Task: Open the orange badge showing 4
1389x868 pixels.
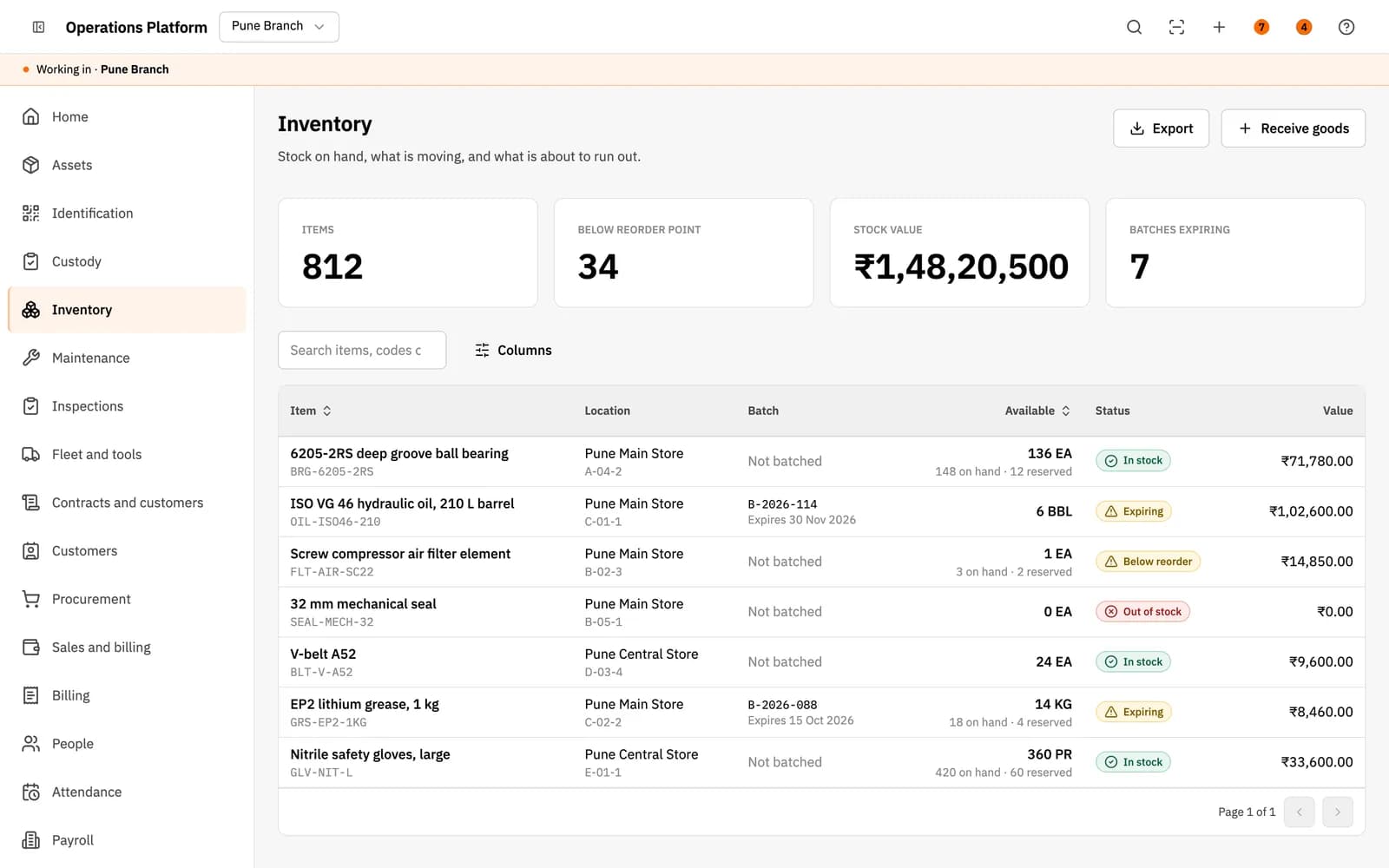Action: 1304,27
